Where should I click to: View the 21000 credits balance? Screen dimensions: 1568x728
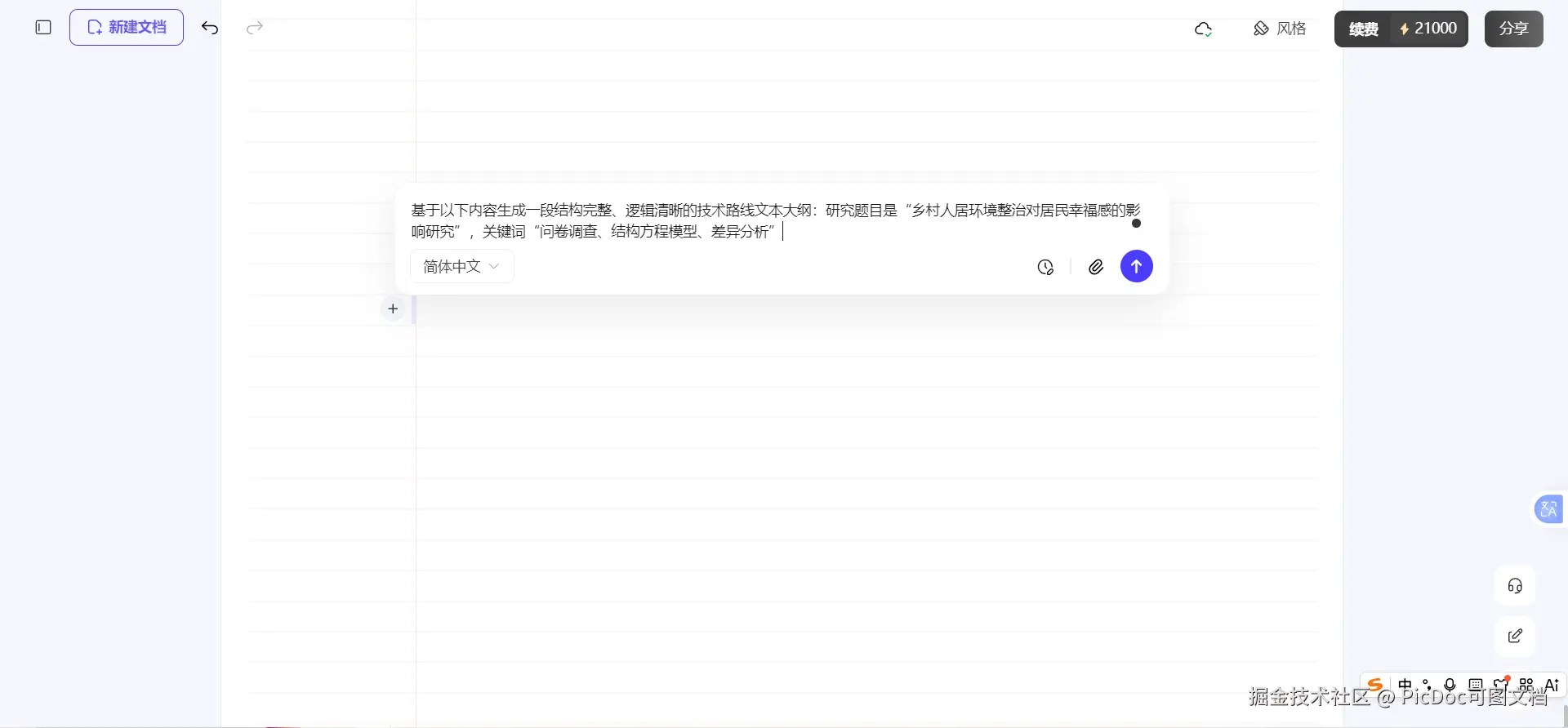coord(1428,29)
